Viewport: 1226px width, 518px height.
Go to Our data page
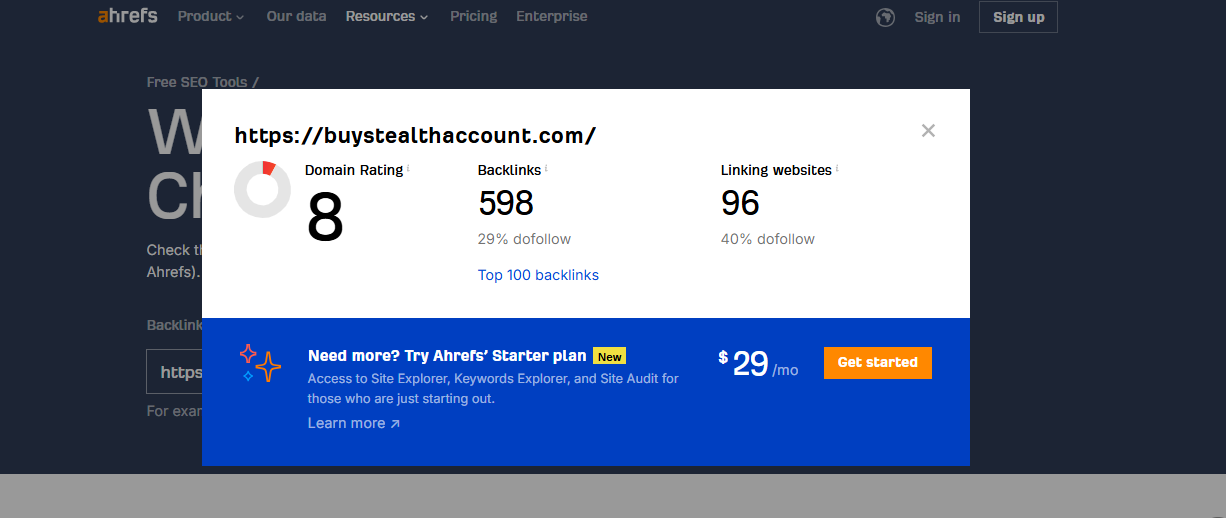tap(296, 16)
